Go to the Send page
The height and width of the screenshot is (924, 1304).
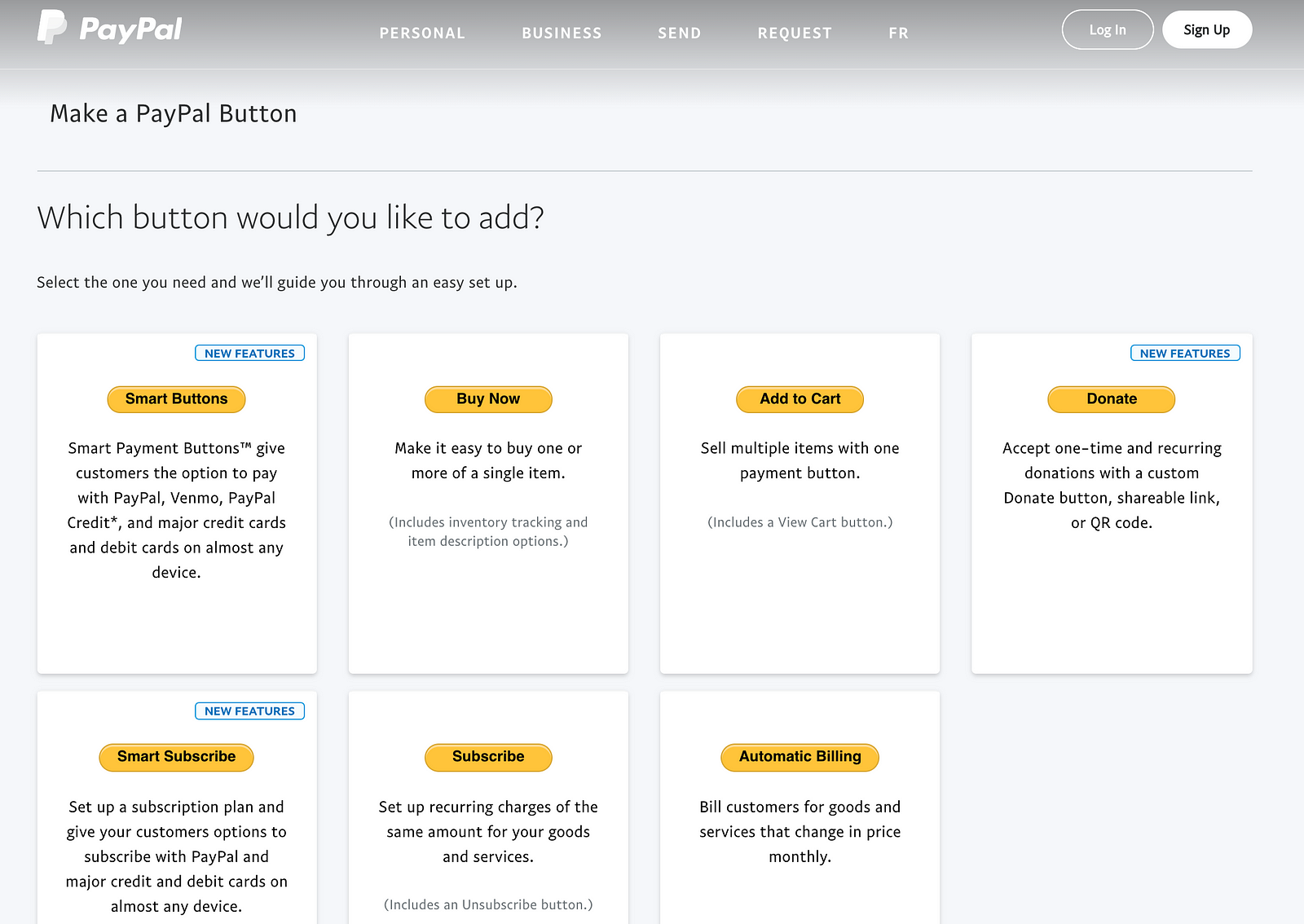pos(679,33)
